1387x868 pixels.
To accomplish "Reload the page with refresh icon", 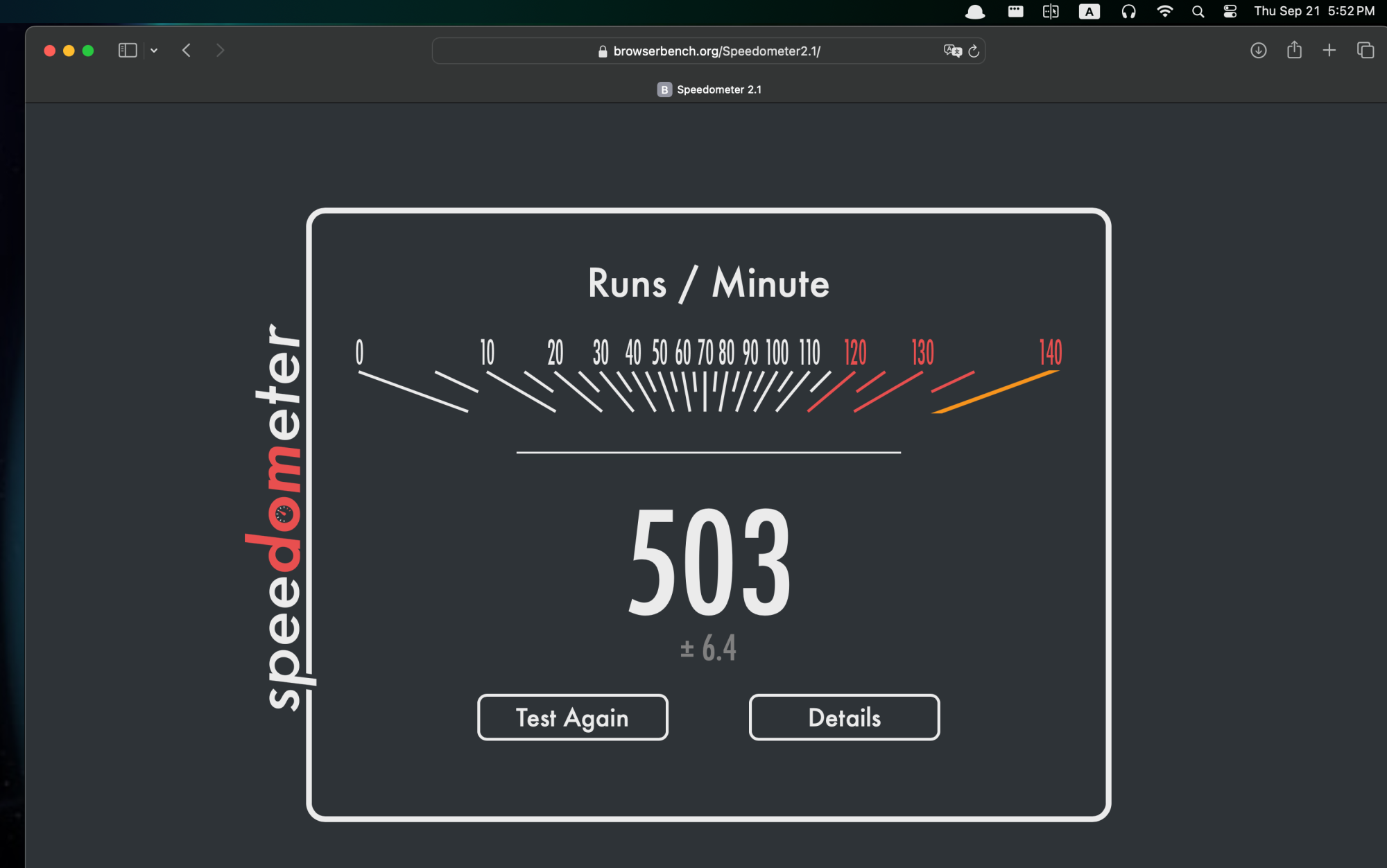I will click(974, 51).
